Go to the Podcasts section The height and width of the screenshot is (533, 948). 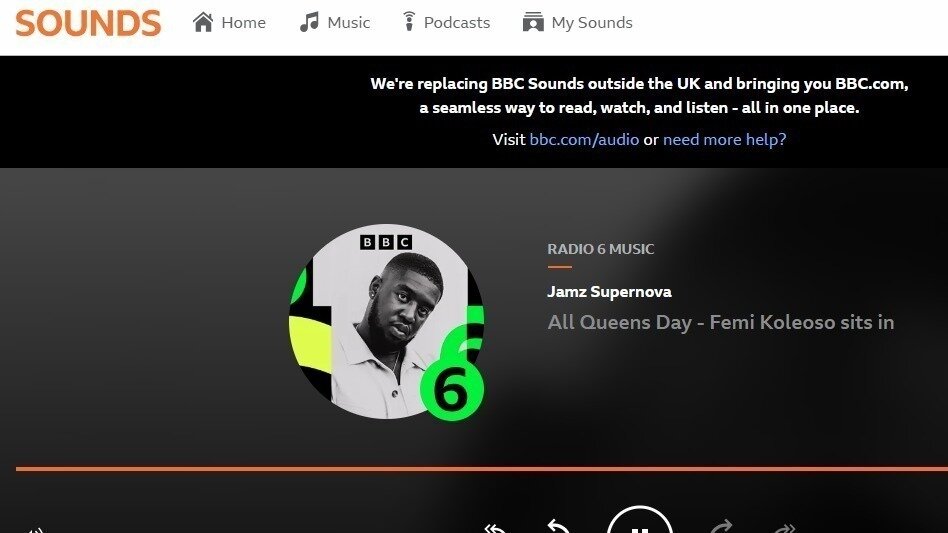pos(447,22)
